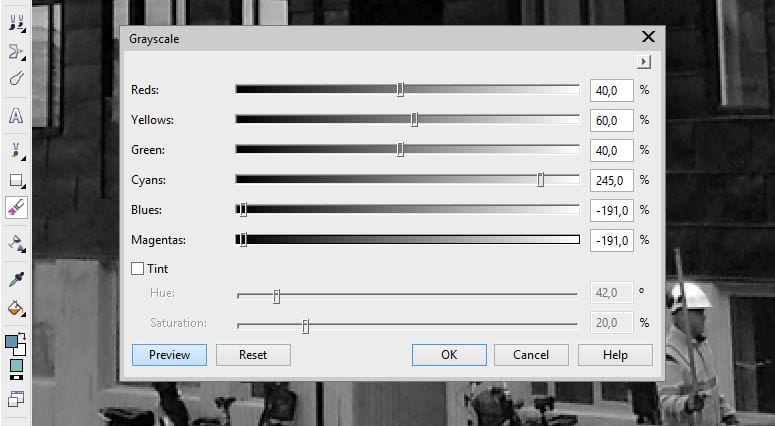Select the Eyedropper tool
The height and width of the screenshot is (426, 775).
(x=16, y=279)
